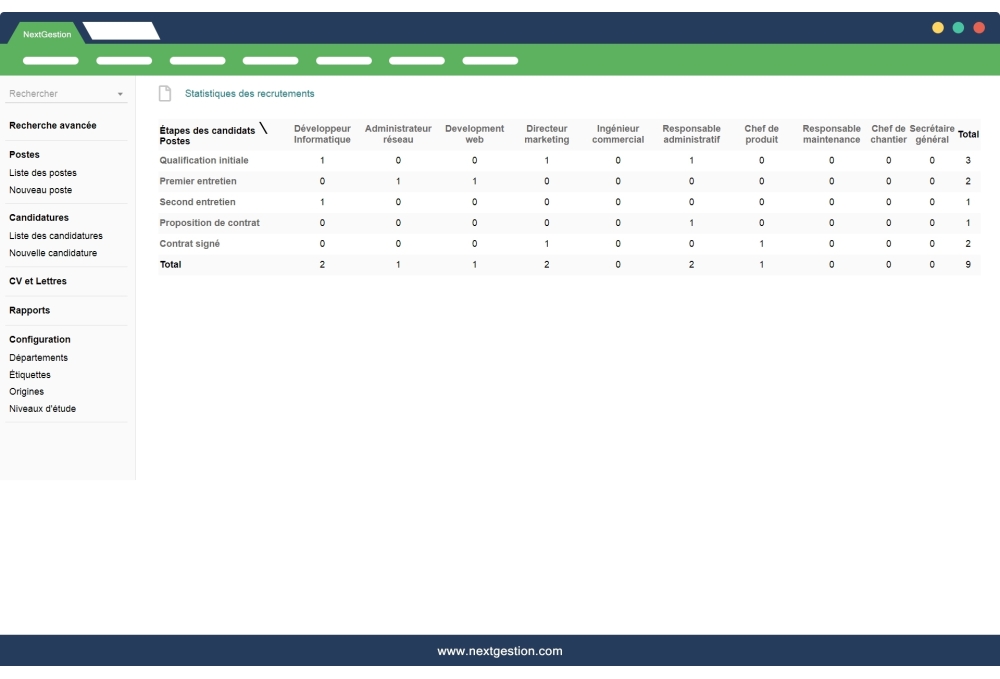Click the www.nextgestion.com footer link
Screen dimensions: 1000x679
(500, 650)
